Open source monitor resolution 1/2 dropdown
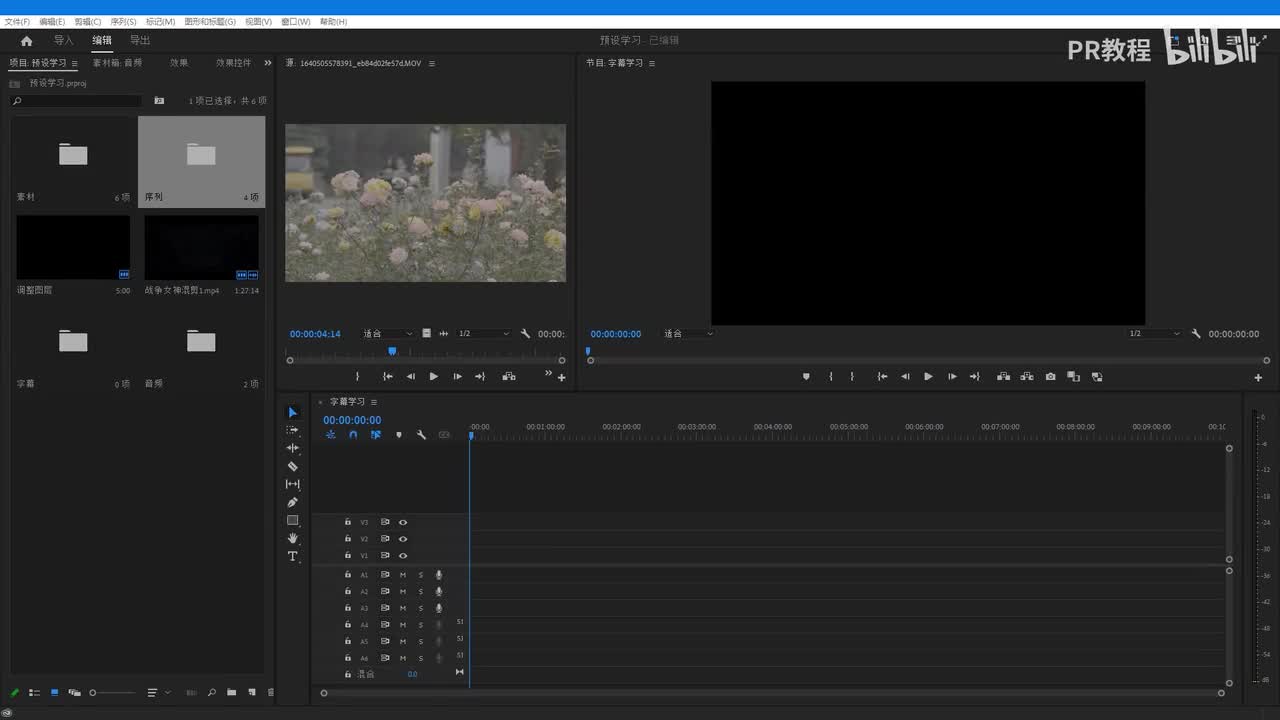 tap(484, 334)
